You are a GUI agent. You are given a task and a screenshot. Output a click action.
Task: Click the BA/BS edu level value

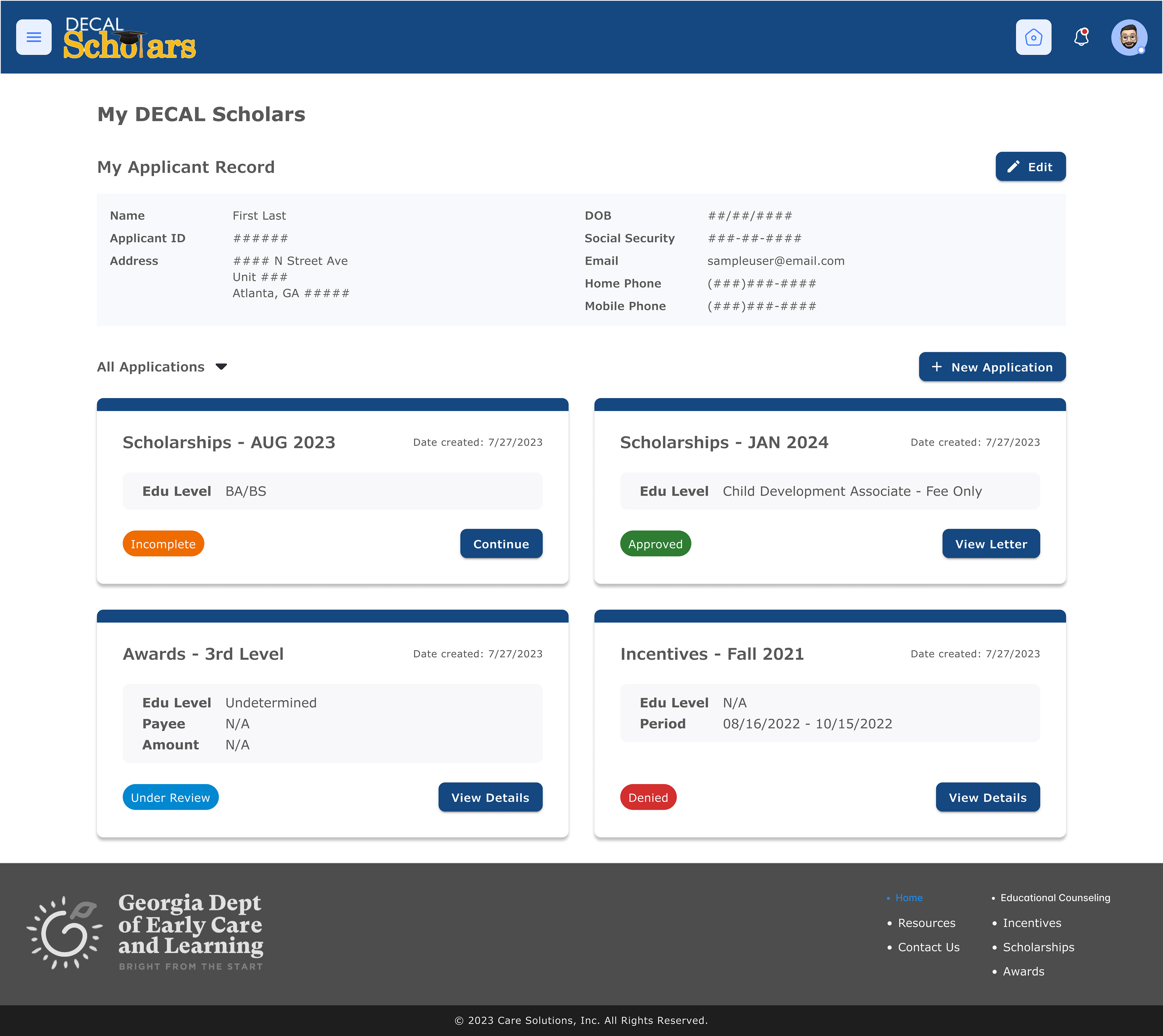pyautogui.click(x=245, y=491)
